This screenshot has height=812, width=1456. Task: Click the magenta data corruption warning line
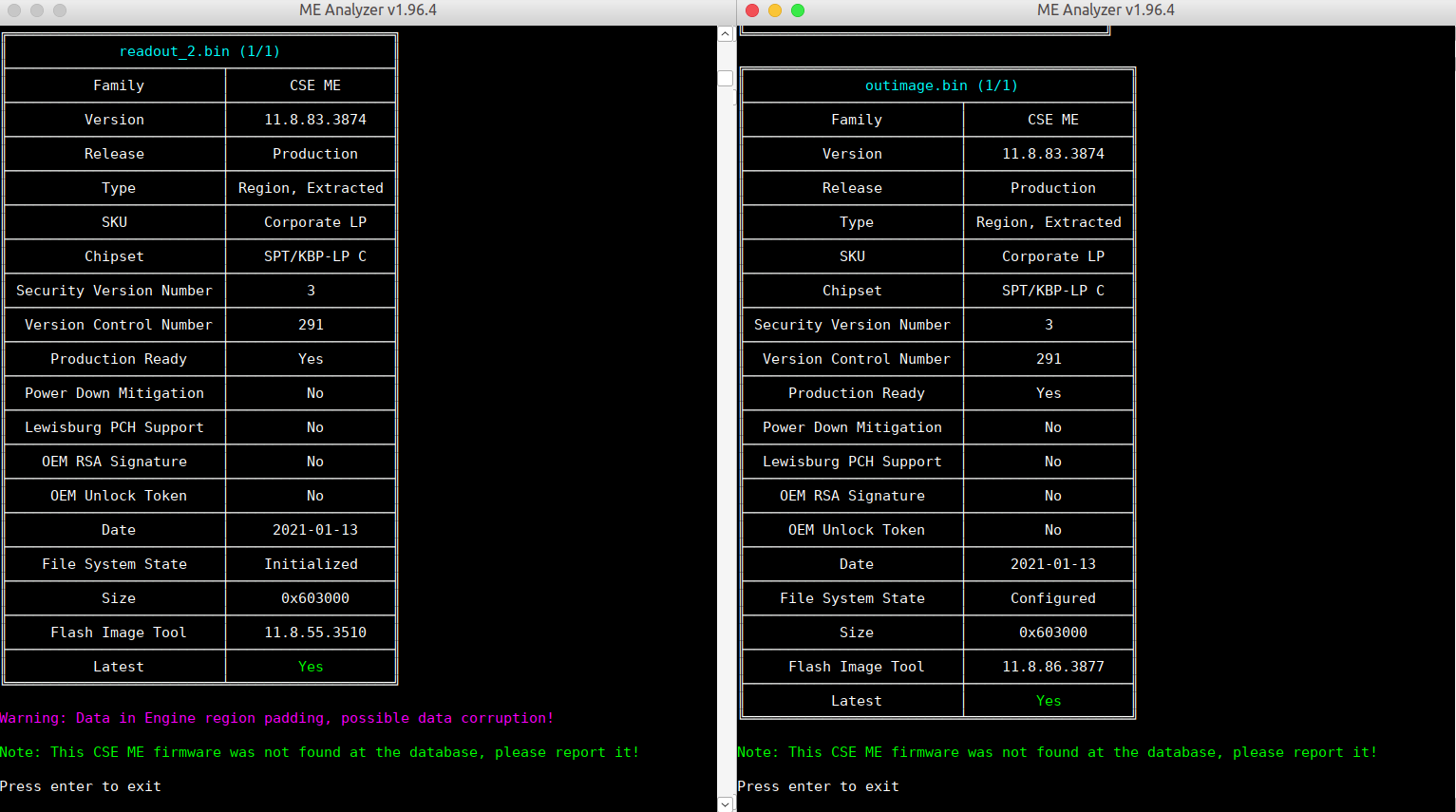(x=276, y=718)
